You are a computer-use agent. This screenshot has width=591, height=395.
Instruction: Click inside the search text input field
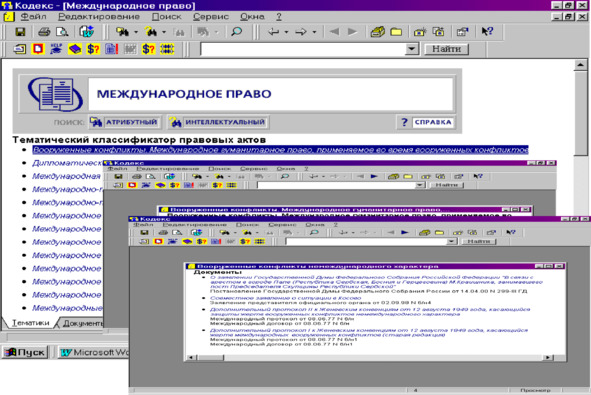coord(303,49)
